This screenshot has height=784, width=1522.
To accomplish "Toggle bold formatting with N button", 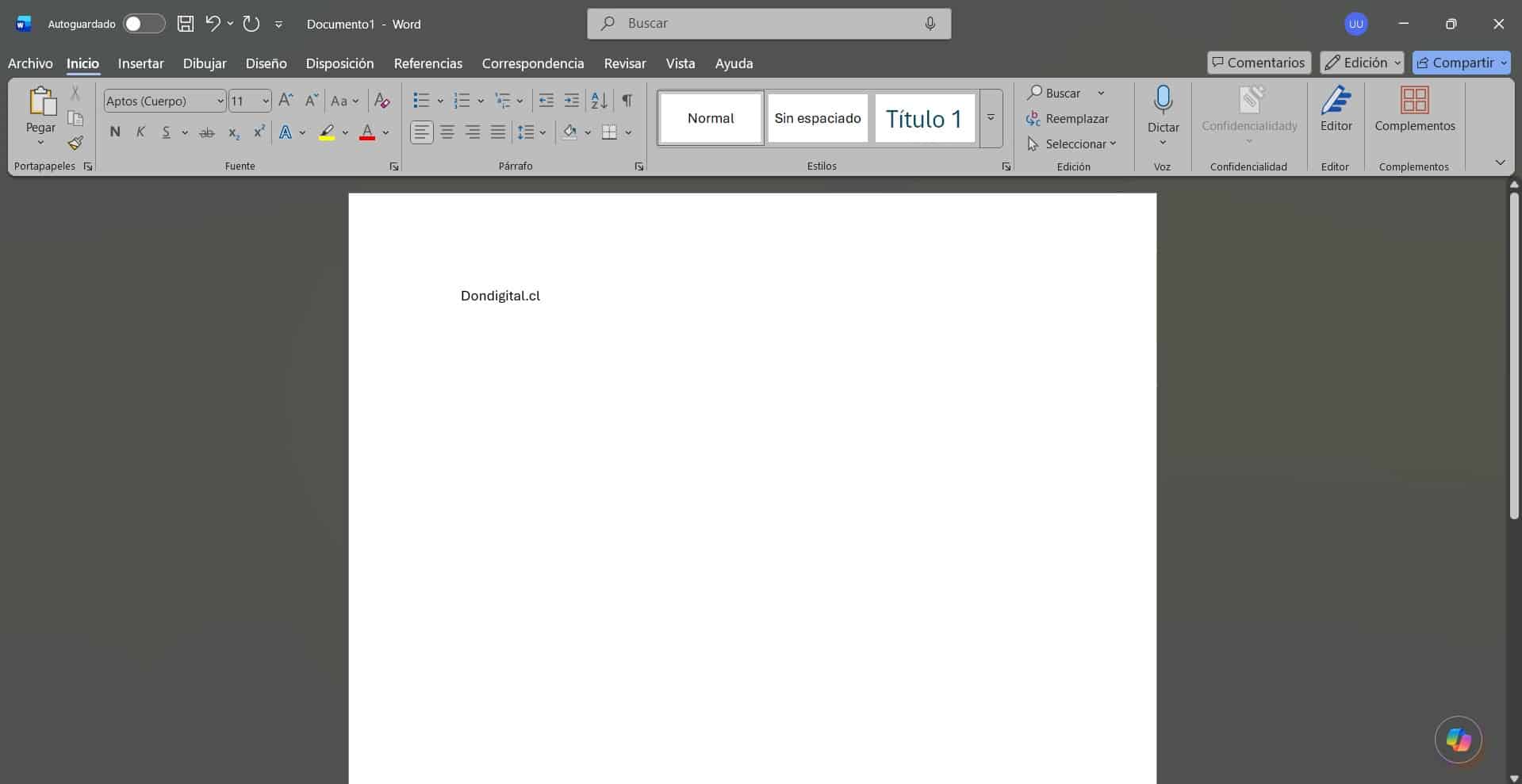I will (x=115, y=132).
